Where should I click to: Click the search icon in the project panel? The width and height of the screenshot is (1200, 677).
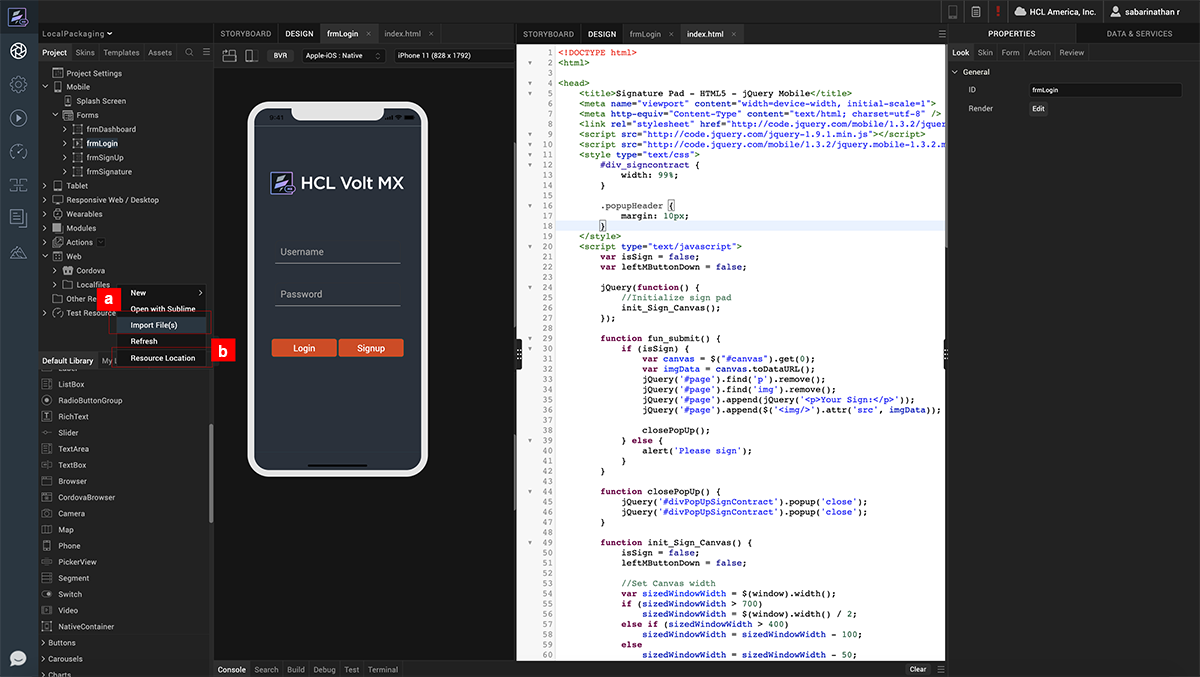(190, 52)
